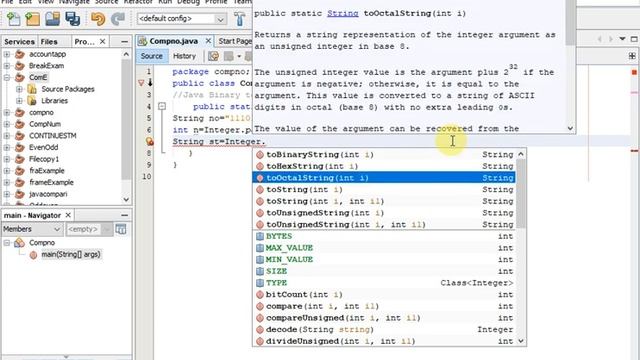640x360 pixels.
Task: Open the Members dropdown in Navigator
Action: tap(32, 229)
